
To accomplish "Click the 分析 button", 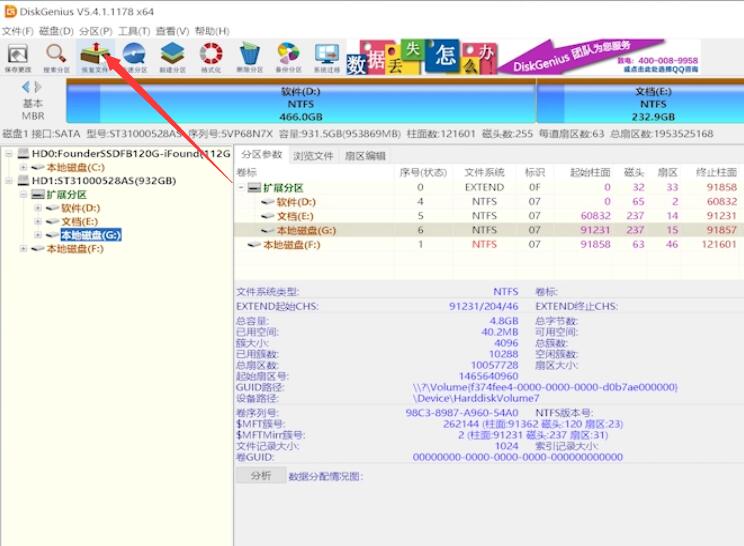I will (x=261, y=475).
